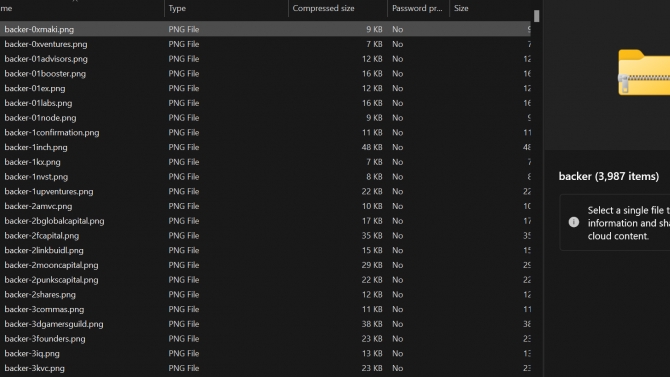The width and height of the screenshot is (670, 377).
Task: Select file backer-01booster.png
Action: coord(45,74)
